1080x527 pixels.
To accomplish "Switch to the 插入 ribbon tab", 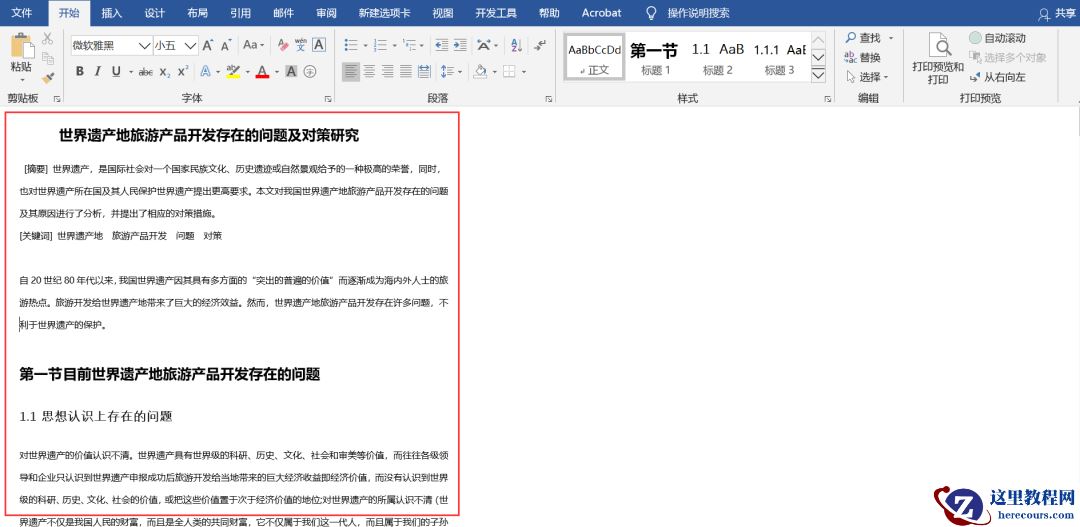I will (112, 13).
